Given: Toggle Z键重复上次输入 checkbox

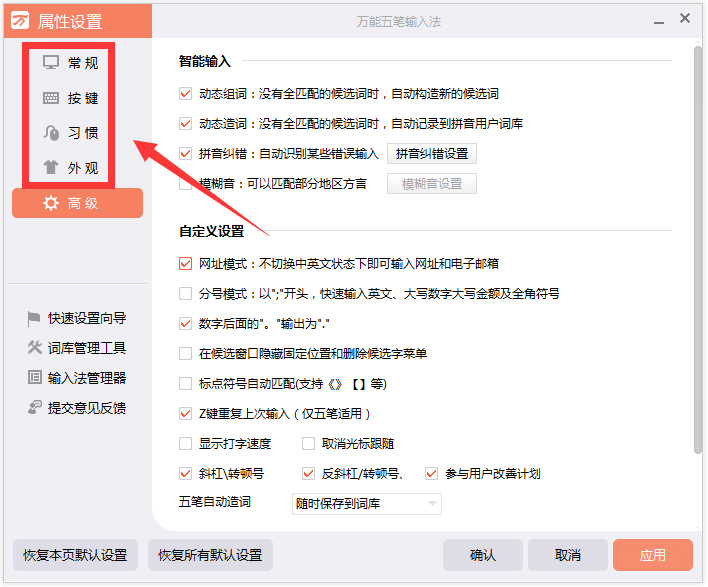Looking at the screenshot, I should (x=185, y=413).
